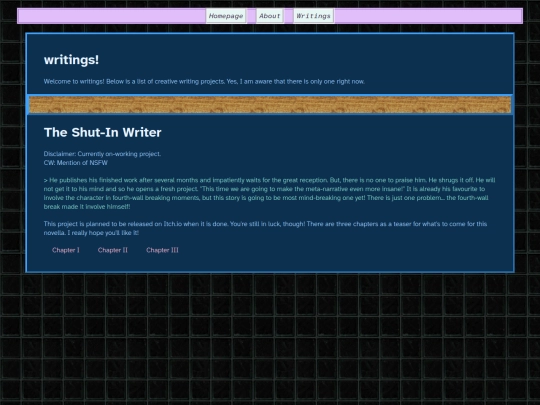Click the 'Welcome to writings!' intro sentence
This screenshot has height=405, width=540.
pos(204,82)
